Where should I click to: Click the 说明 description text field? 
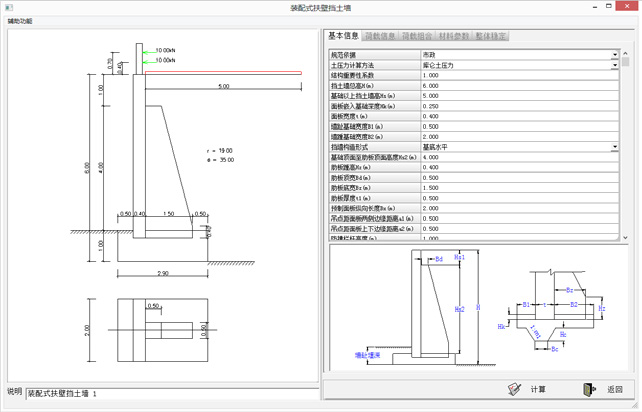pyautogui.click(x=170, y=393)
